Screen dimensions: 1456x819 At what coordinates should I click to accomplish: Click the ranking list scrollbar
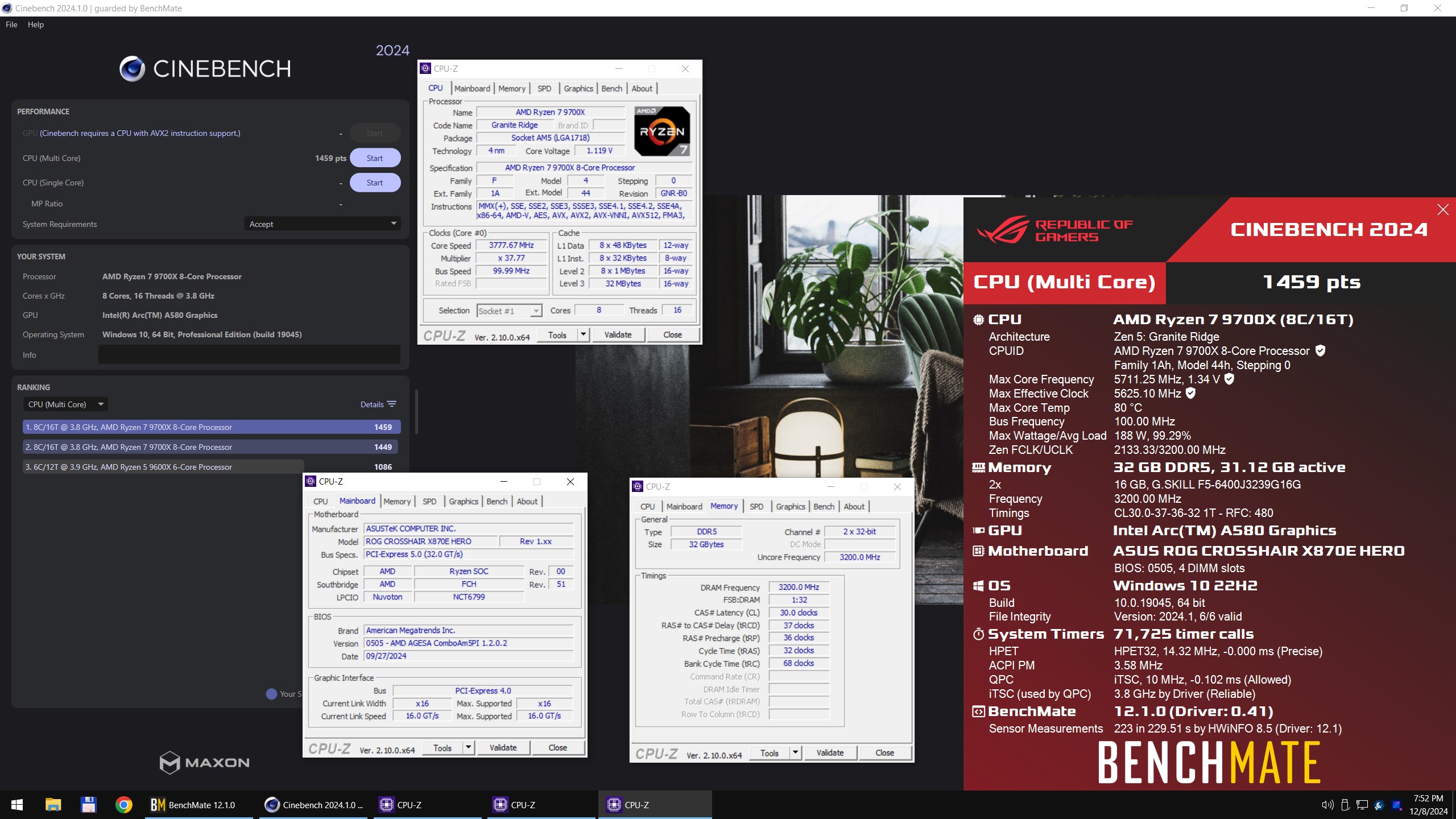coord(417,412)
